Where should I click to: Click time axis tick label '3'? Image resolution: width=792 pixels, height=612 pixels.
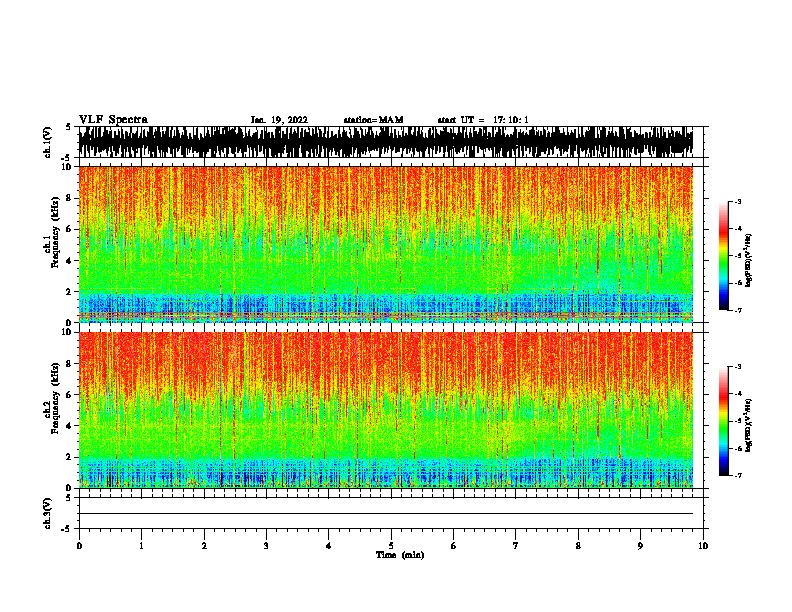266,546
